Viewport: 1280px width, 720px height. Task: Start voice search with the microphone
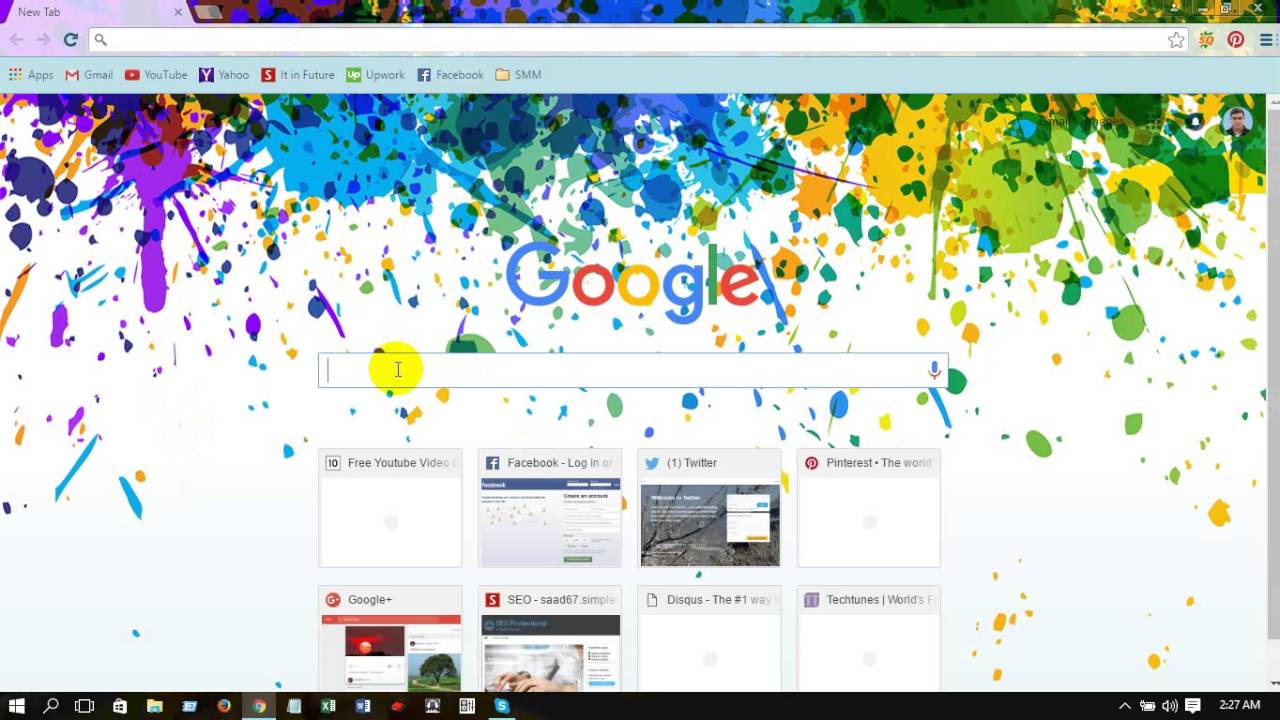pyautogui.click(x=934, y=370)
